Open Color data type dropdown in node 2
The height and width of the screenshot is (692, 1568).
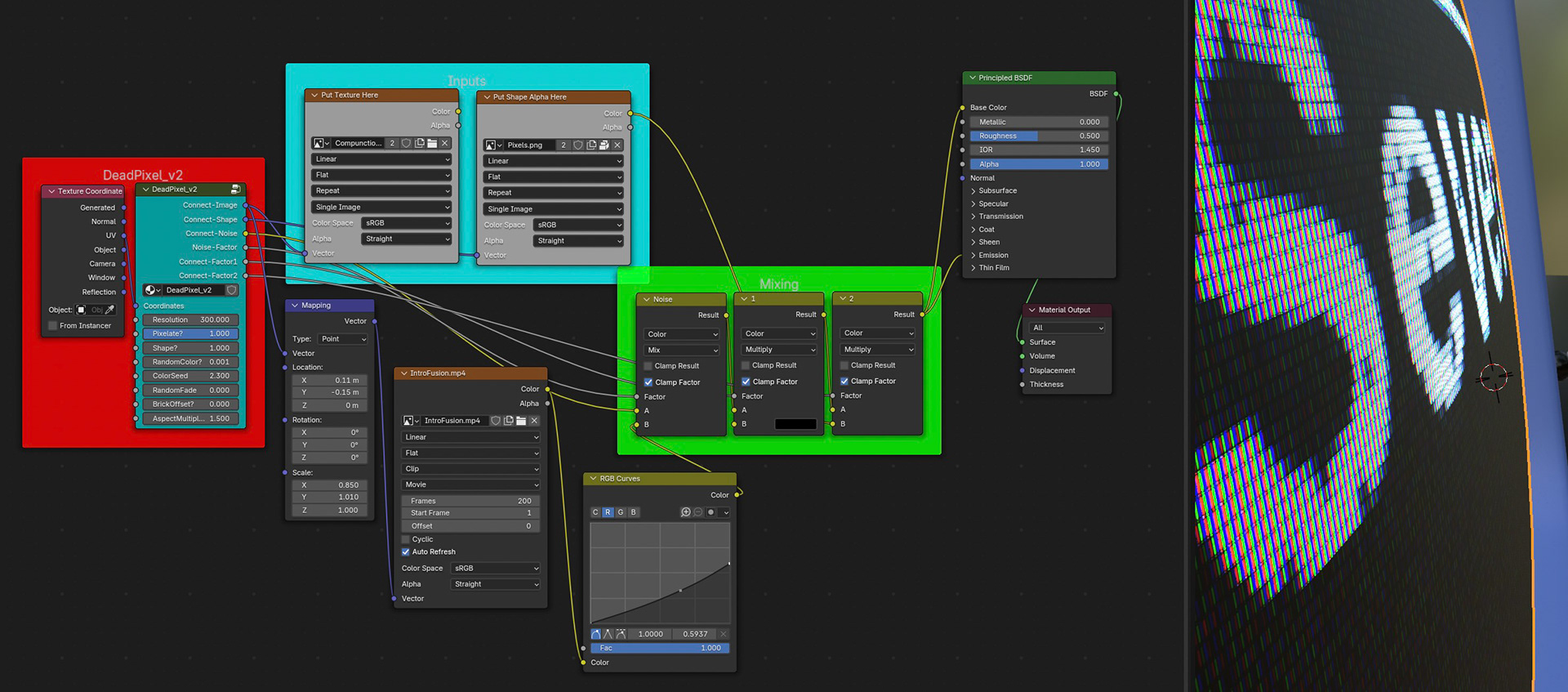pos(878,333)
